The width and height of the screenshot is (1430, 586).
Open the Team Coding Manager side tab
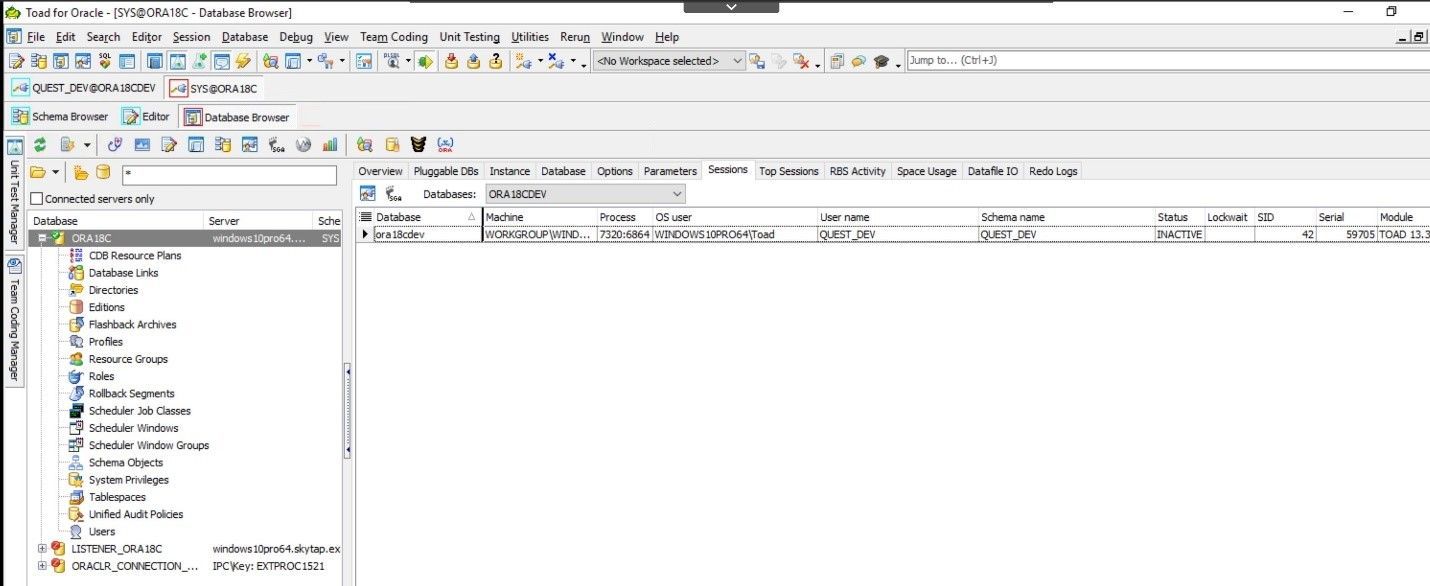14,319
